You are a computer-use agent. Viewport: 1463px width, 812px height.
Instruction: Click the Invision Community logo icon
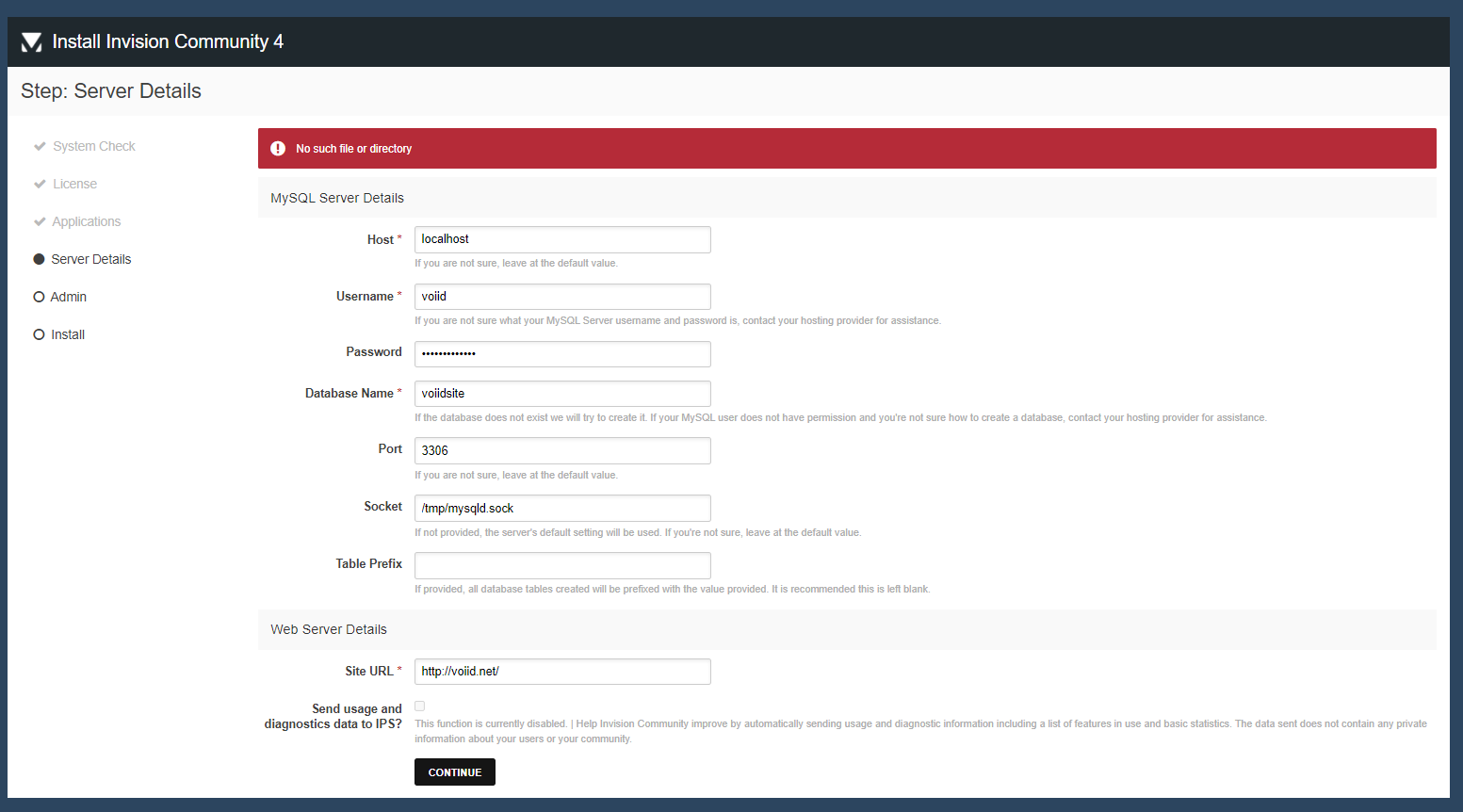32,42
